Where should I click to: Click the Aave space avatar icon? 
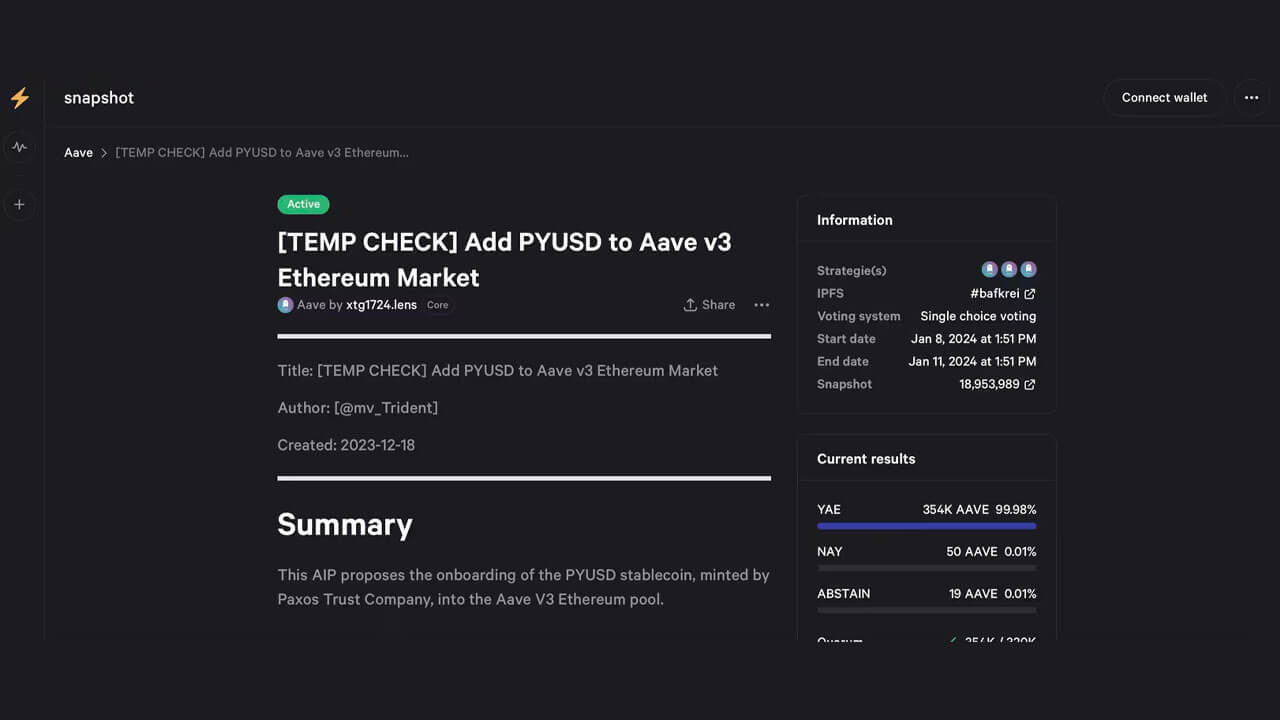click(x=286, y=305)
